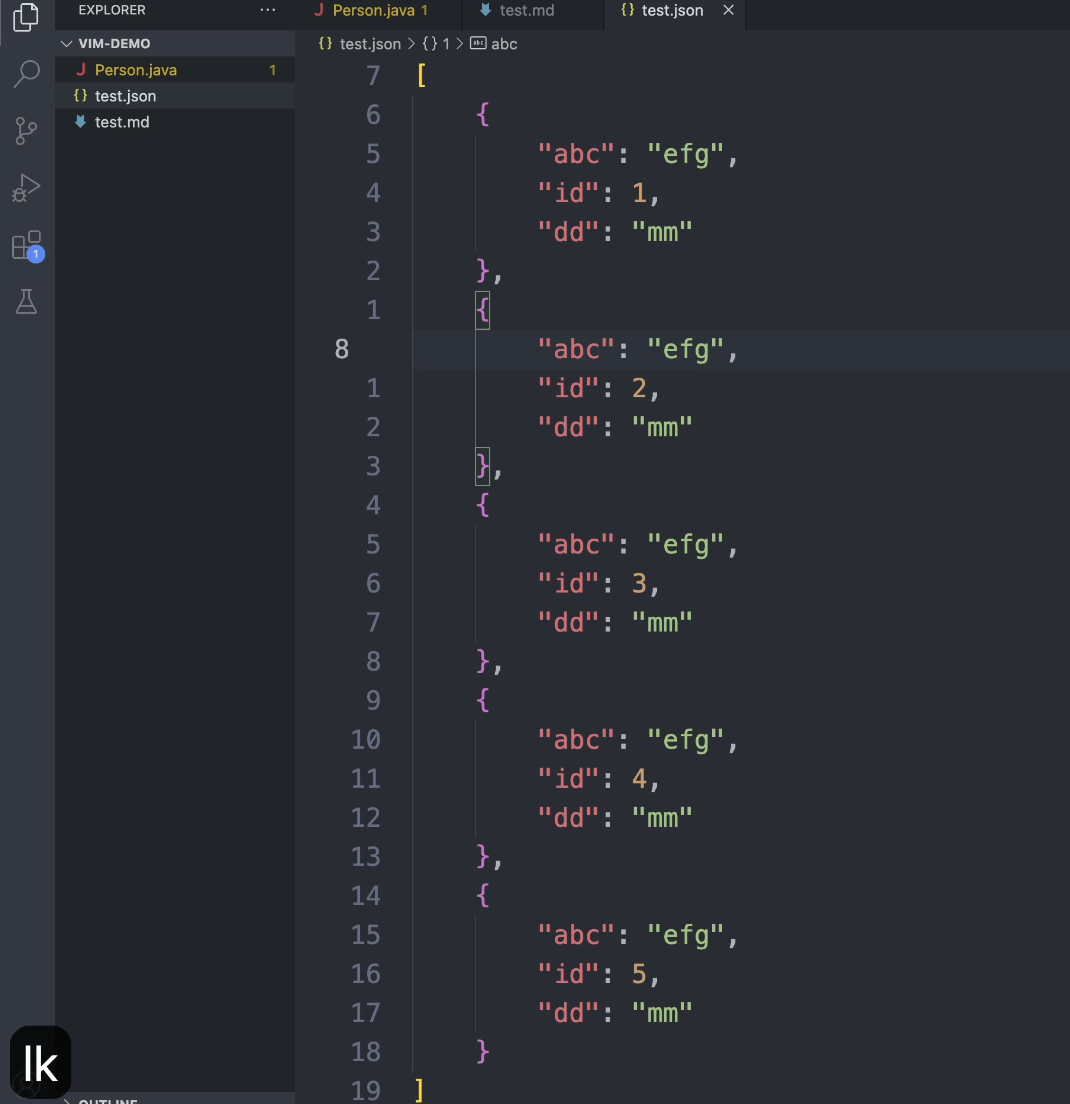Switch to the test.md tab
The height and width of the screenshot is (1104, 1070).
coord(526,11)
